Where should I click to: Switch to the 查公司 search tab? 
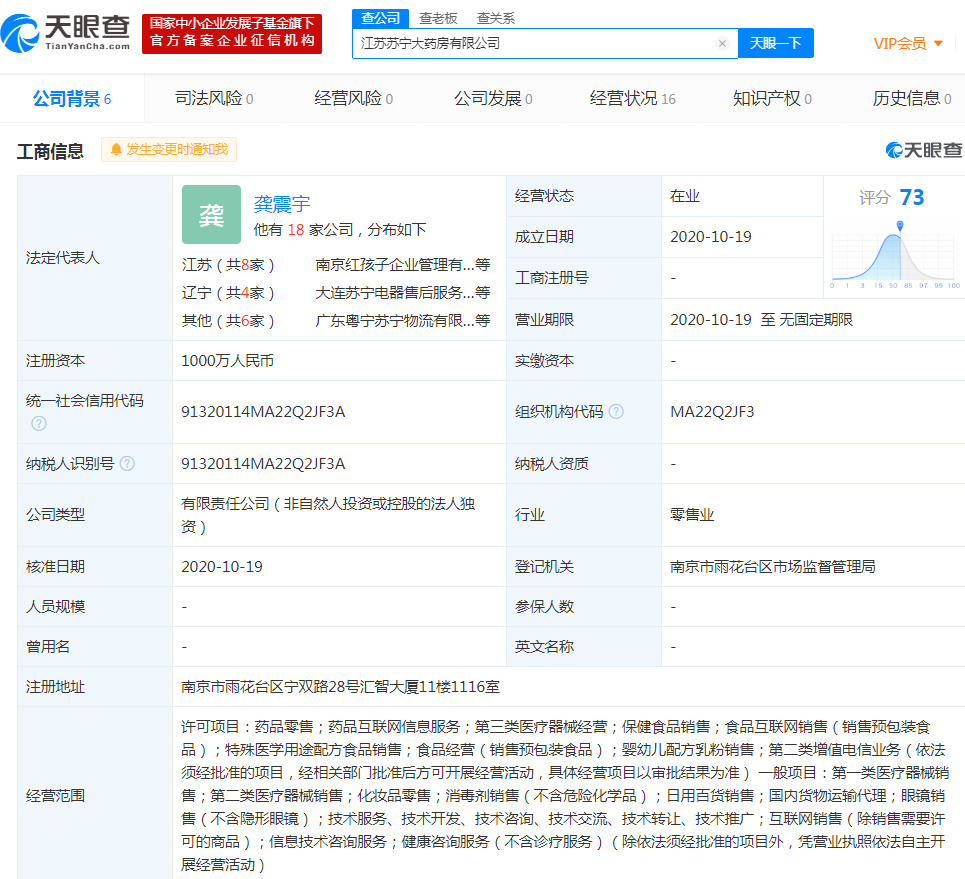pos(380,18)
